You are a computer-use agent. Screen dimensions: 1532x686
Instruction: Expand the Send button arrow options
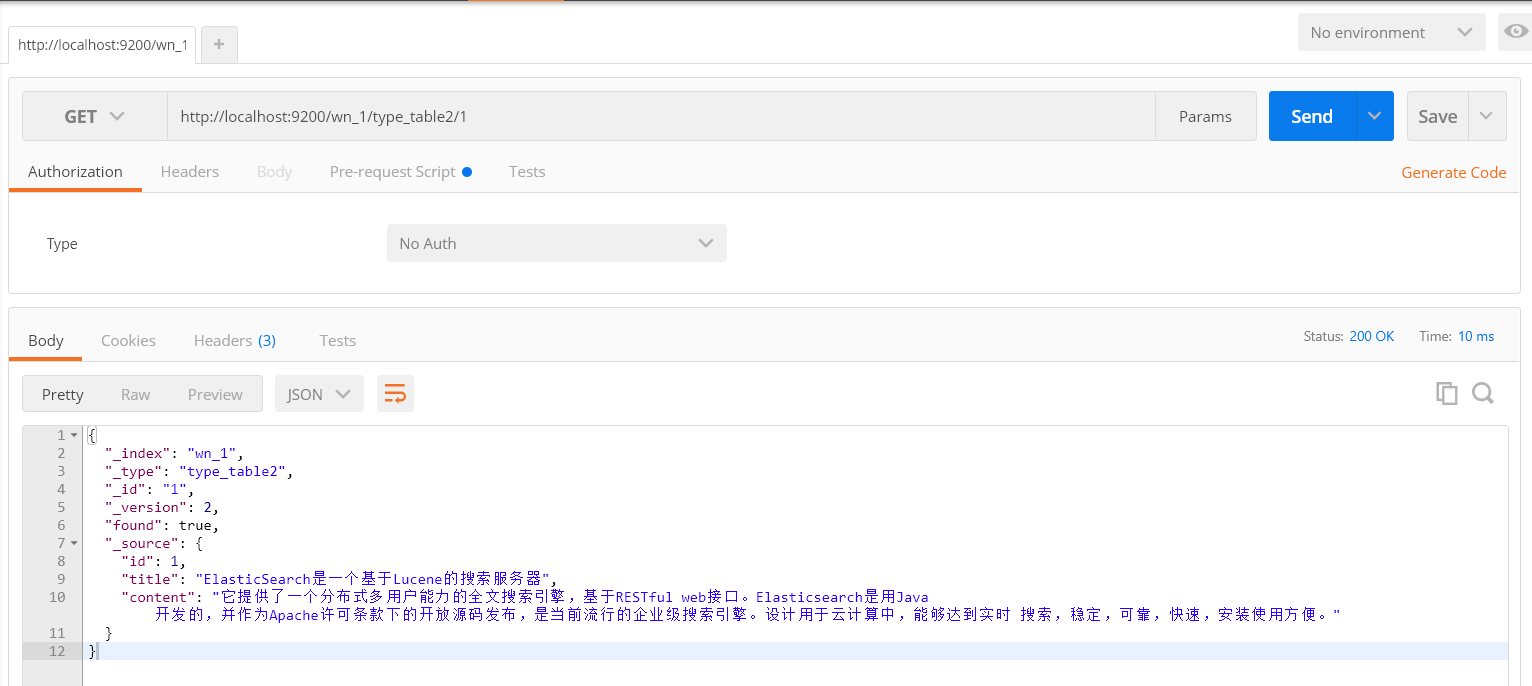1375,116
